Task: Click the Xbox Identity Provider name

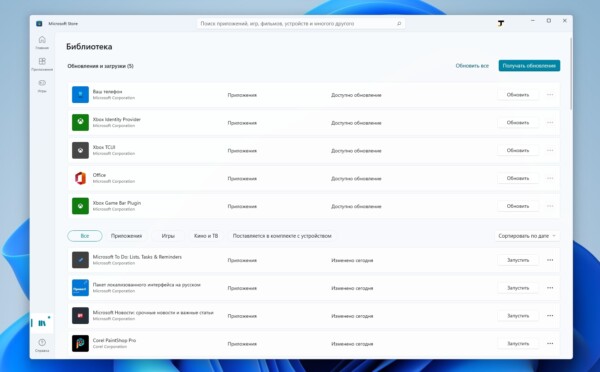Action: click(117, 119)
